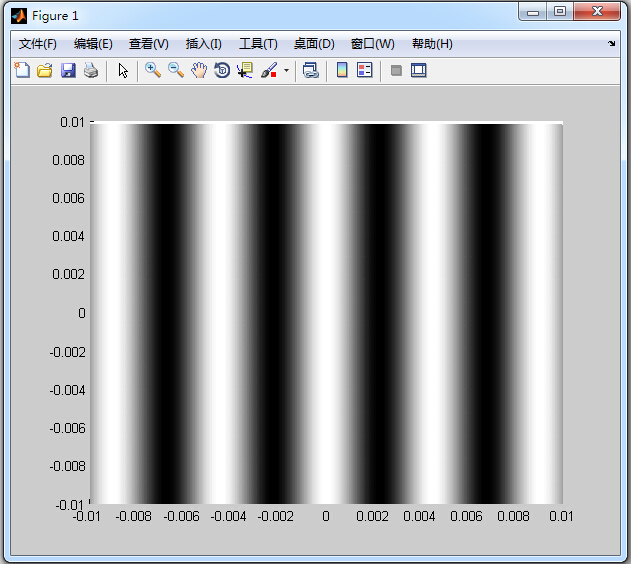Click the MATLAB logo in title bar
Viewport: 631px width, 564px height.
[19, 16]
